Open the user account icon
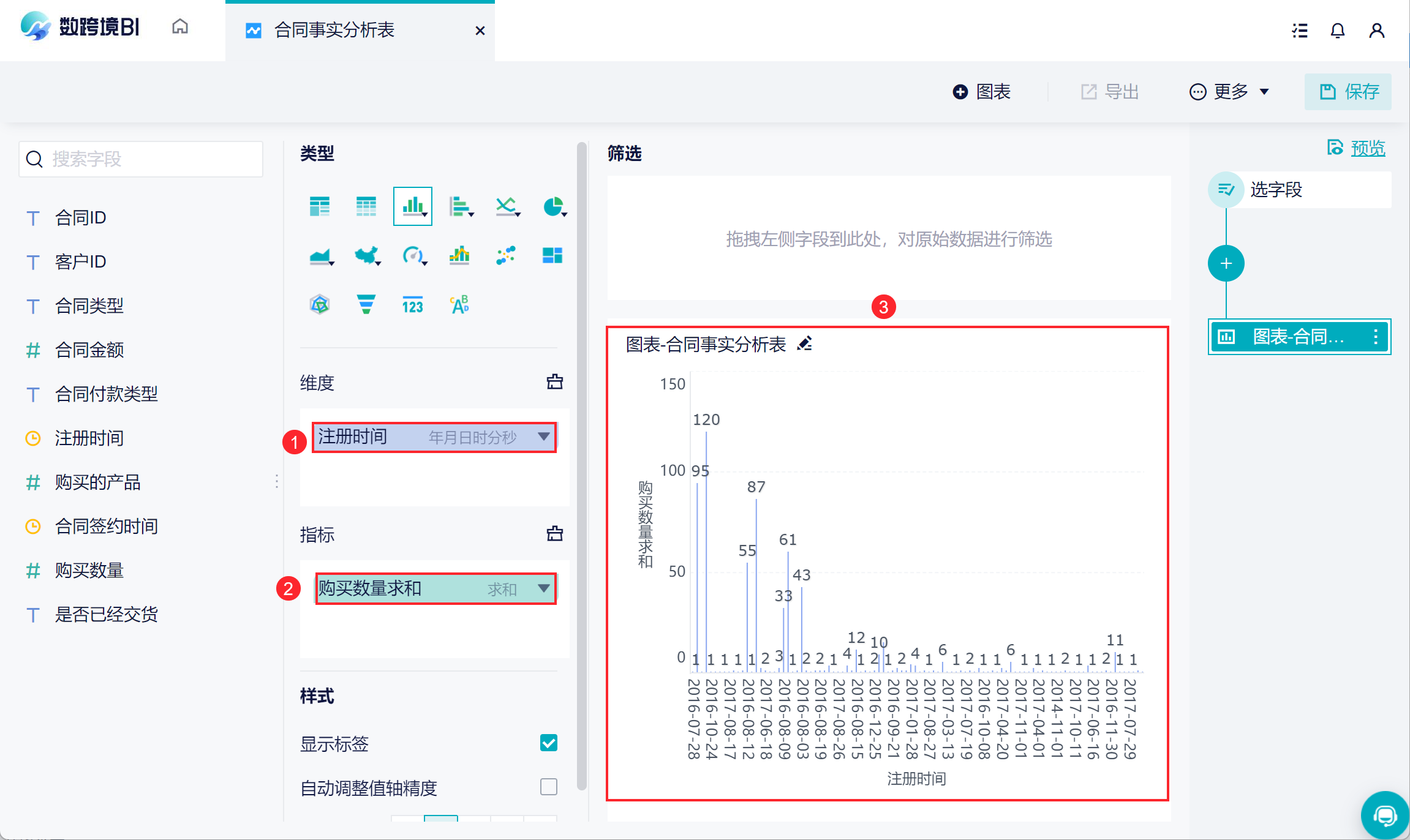Viewport: 1410px width, 840px height. 1376,31
